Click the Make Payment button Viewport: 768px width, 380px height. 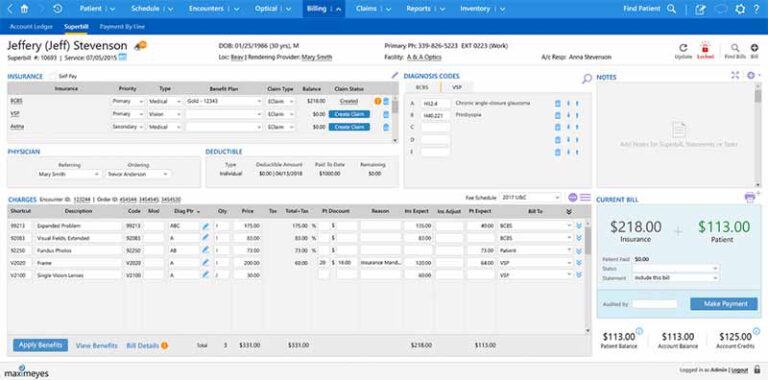pos(725,304)
